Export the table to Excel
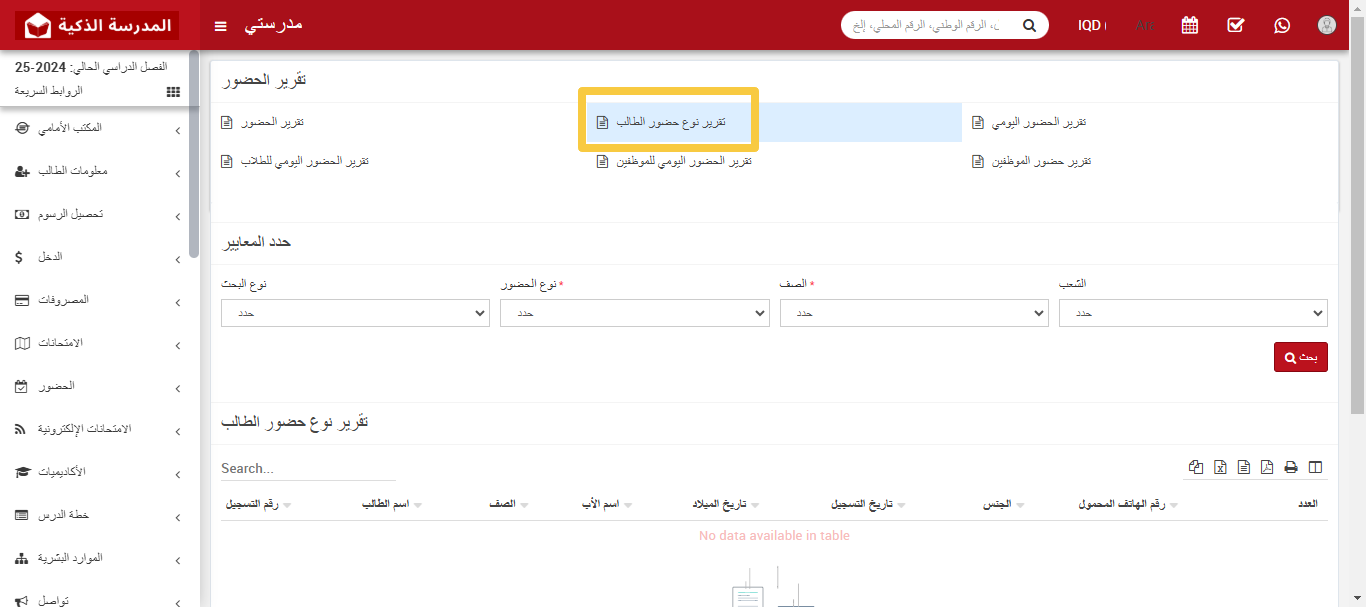The image size is (1366, 607). (x=1219, y=466)
